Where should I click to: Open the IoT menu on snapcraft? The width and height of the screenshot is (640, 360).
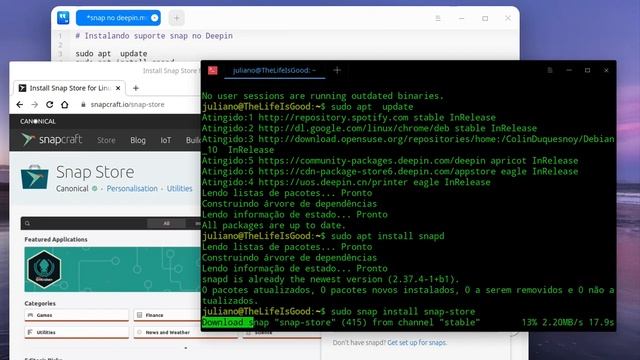point(165,140)
